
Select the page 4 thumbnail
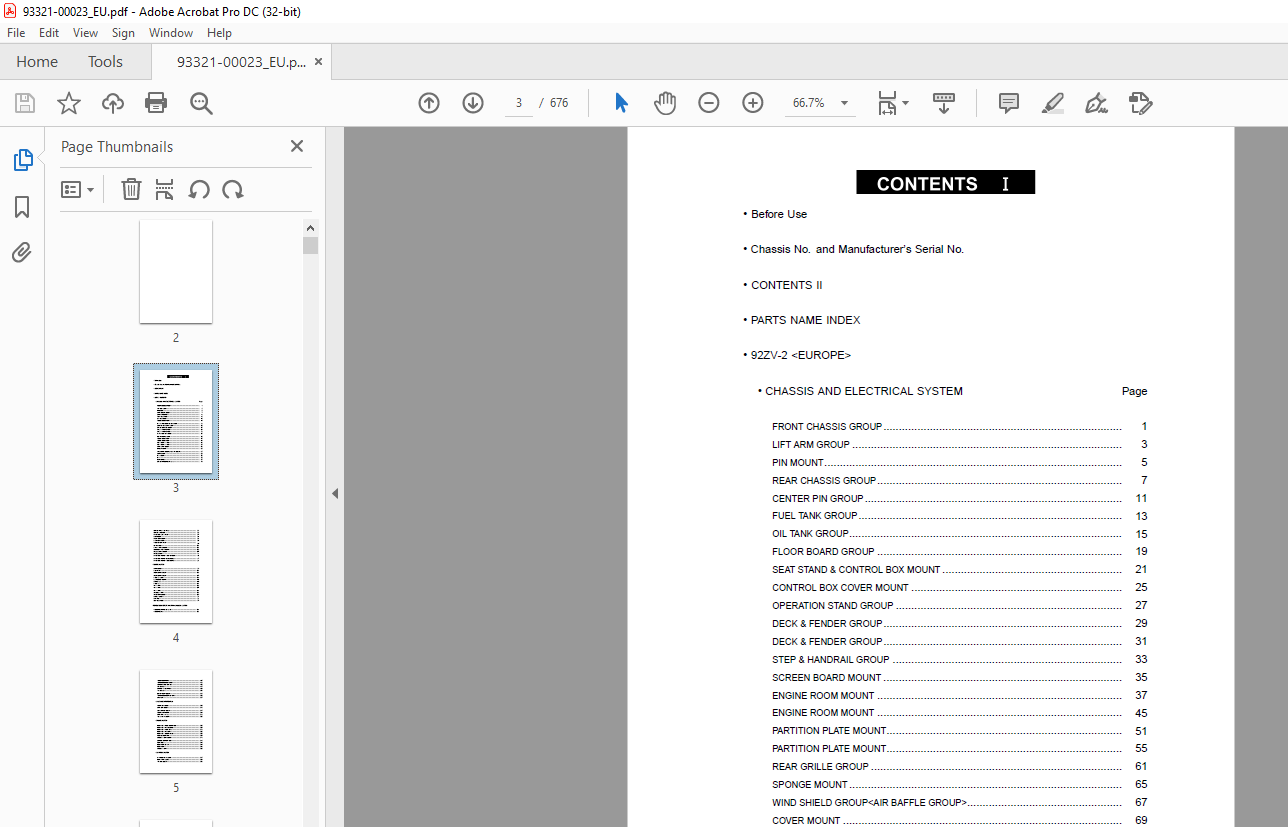point(176,571)
